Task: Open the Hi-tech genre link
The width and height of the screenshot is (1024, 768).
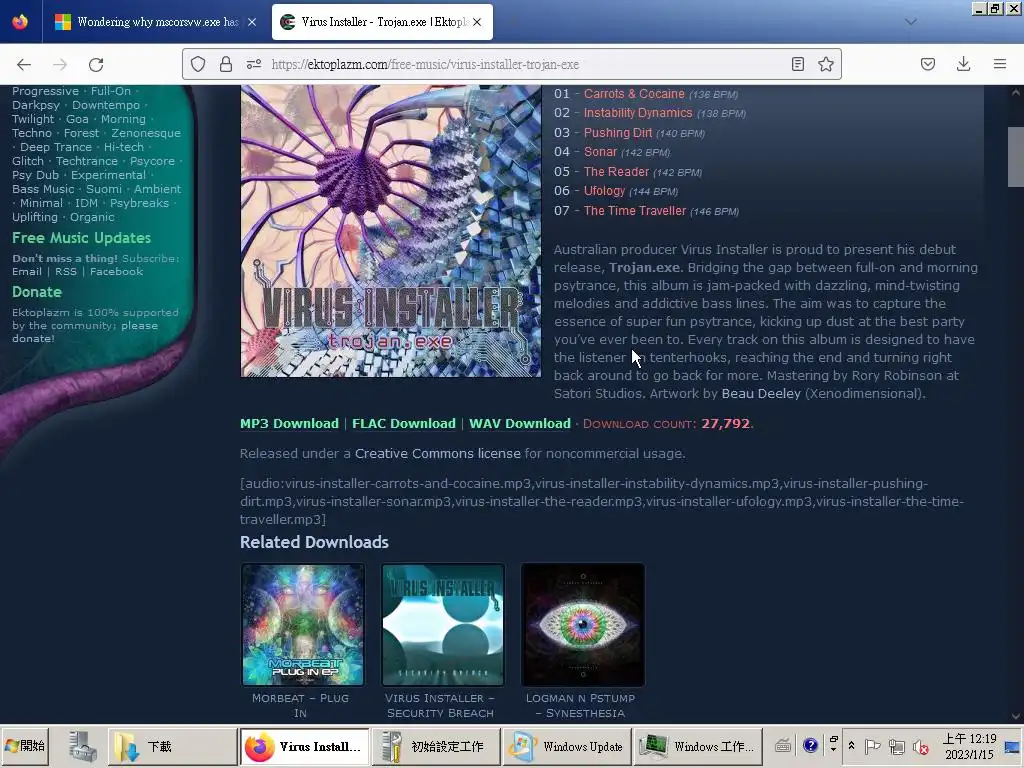Action: [x=123, y=147]
